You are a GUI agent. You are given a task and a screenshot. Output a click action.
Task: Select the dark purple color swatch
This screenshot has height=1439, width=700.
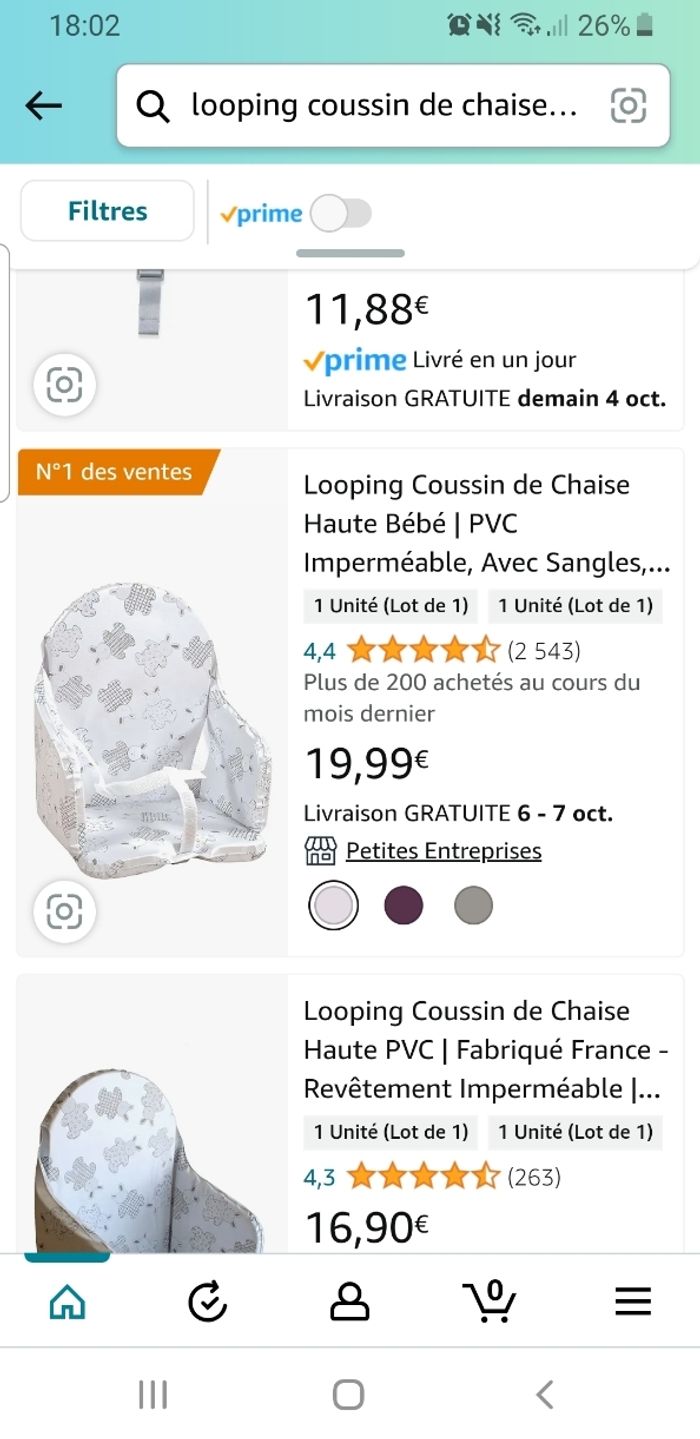[404, 906]
